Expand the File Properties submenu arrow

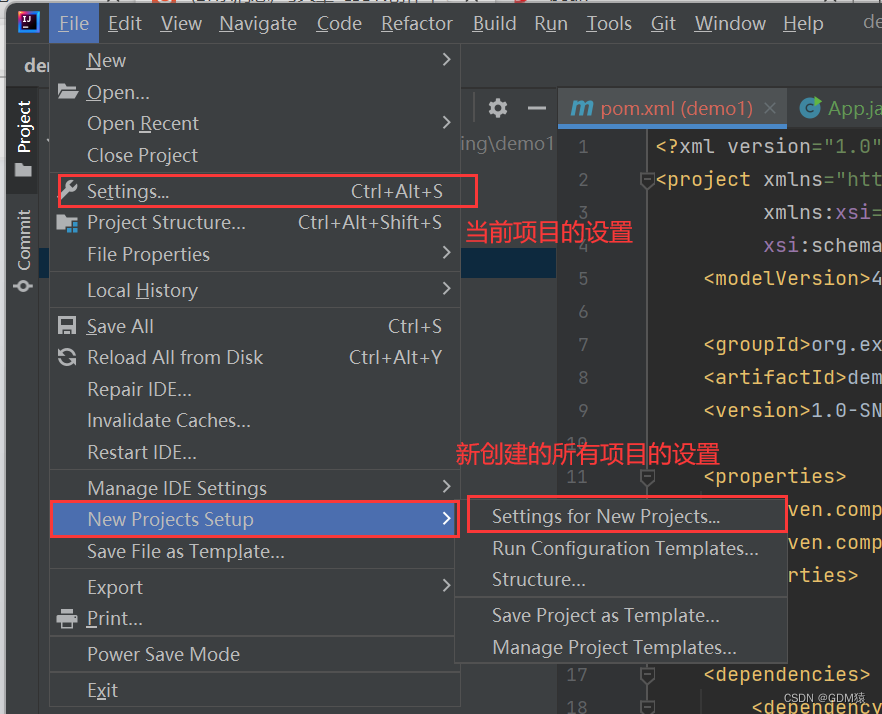pyautogui.click(x=447, y=253)
